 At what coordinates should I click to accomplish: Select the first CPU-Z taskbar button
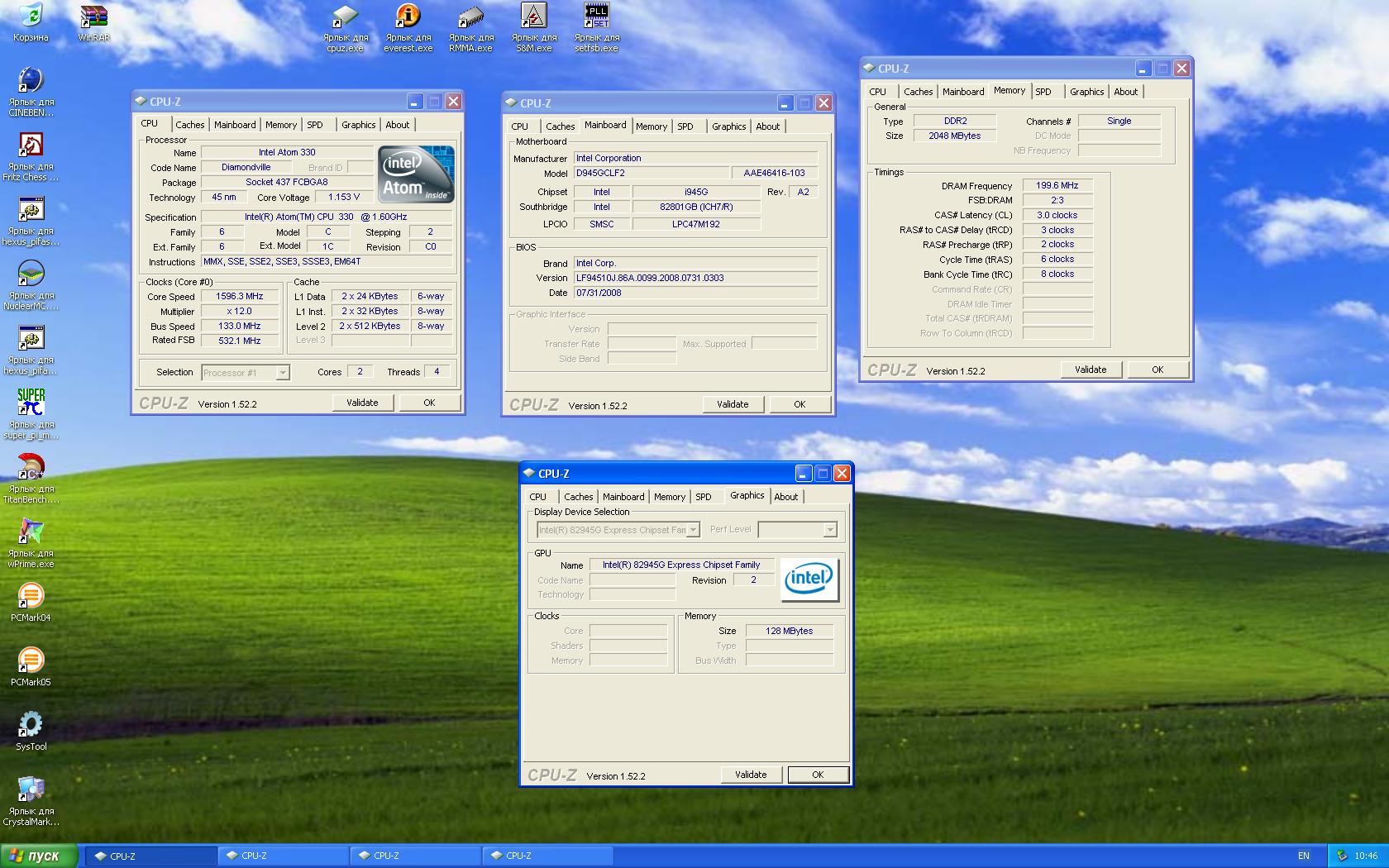click(151, 856)
